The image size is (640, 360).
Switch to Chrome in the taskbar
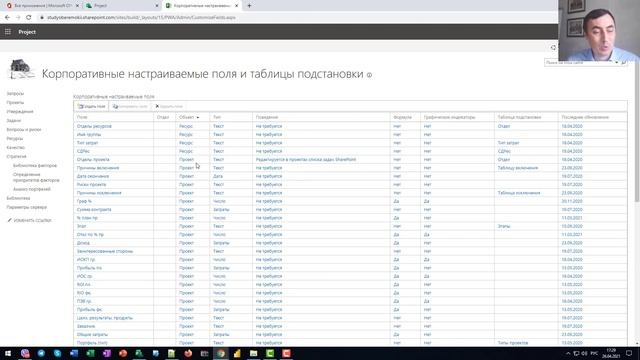[x=221, y=353]
